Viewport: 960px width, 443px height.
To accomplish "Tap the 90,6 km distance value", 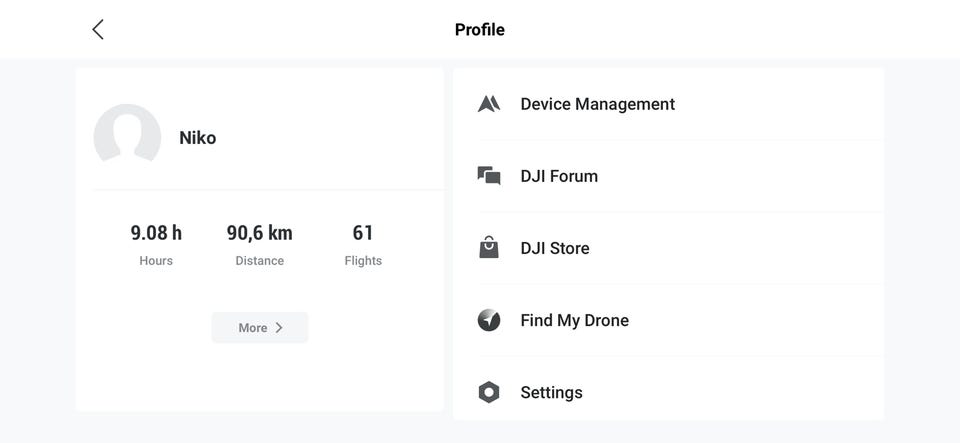I will click(x=259, y=233).
